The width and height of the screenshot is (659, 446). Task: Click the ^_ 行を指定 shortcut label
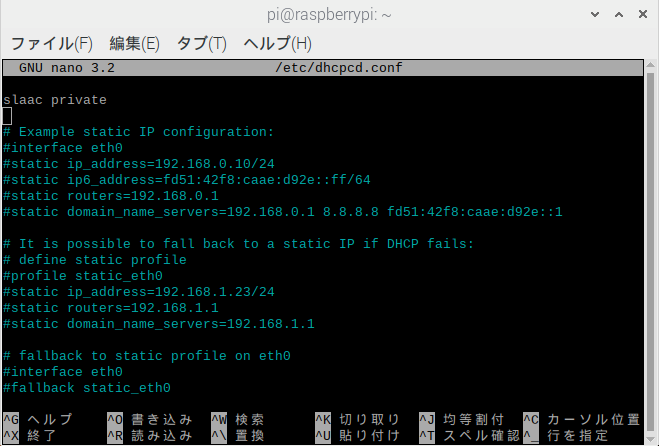(566, 435)
